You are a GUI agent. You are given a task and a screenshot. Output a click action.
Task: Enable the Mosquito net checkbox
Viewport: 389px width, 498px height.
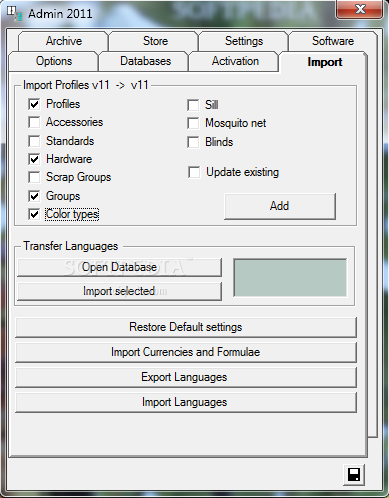coord(193,123)
